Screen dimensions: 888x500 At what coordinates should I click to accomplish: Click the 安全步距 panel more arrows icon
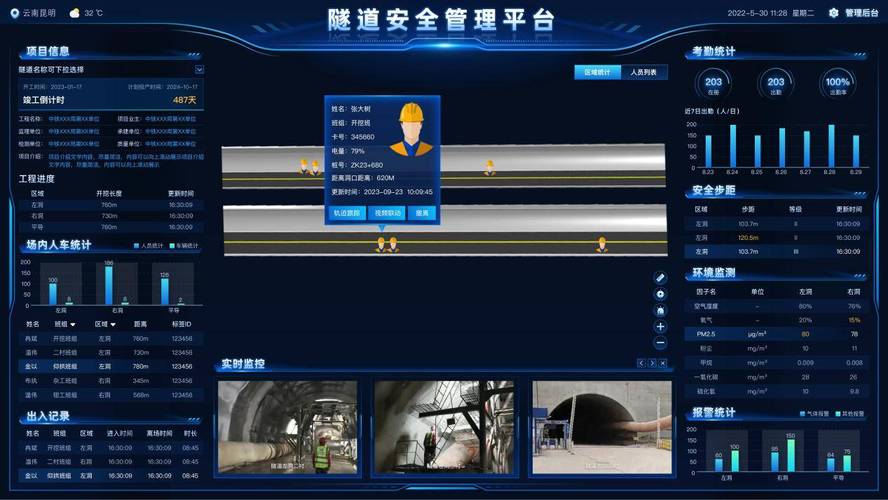coord(860,193)
